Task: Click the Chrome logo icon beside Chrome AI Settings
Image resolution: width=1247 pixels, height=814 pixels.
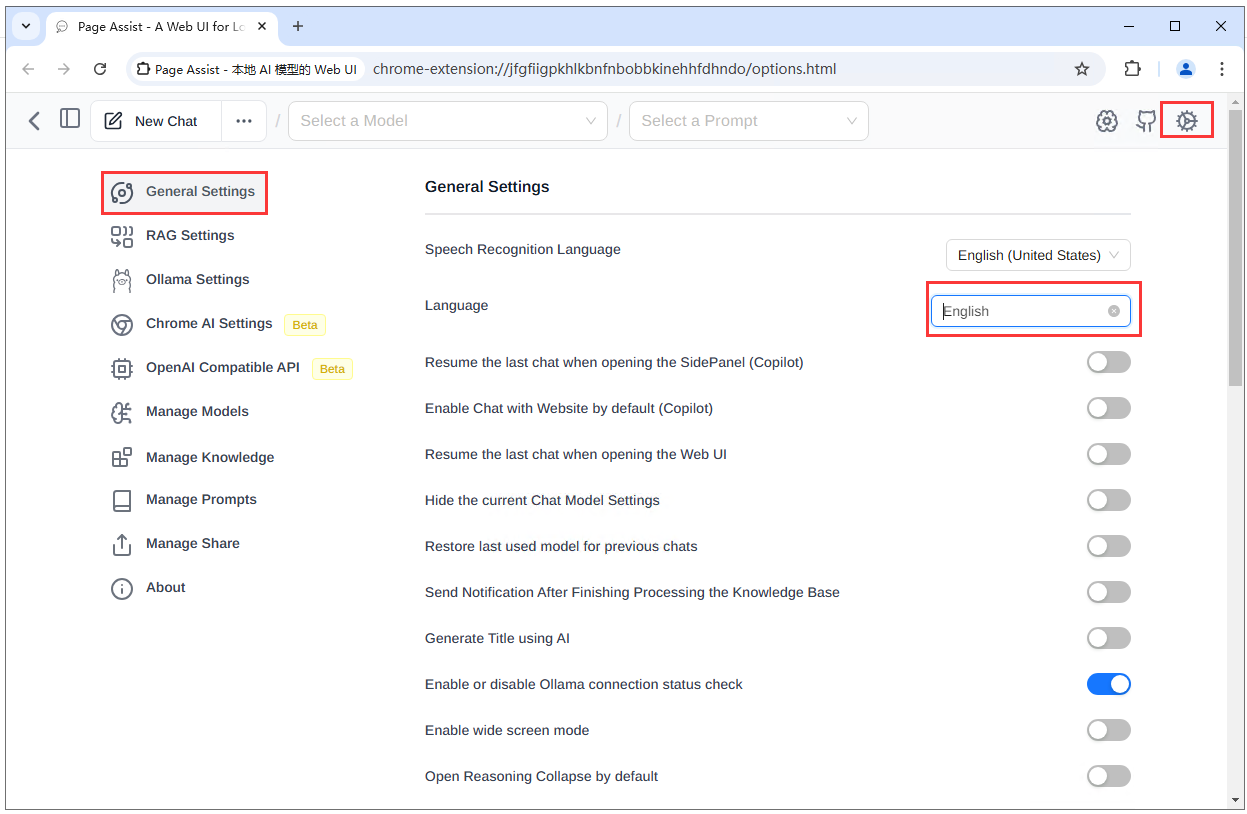Action: click(x=122, y=325)
